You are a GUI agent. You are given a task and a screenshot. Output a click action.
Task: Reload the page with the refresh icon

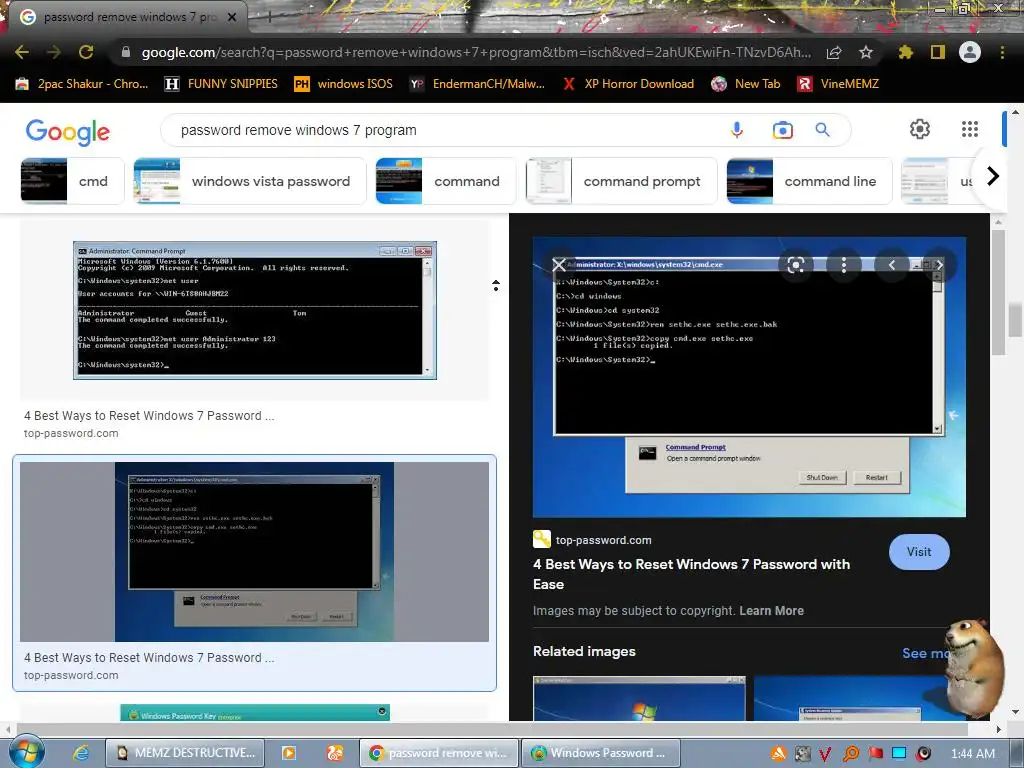click(86, 52)
